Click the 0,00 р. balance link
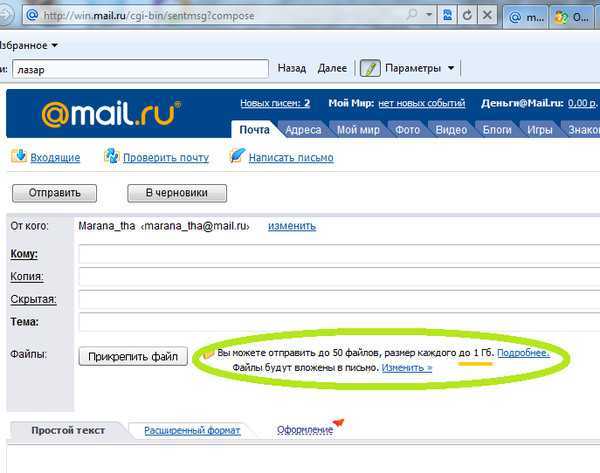Screen dimensions: 600x473 (582, 103)
